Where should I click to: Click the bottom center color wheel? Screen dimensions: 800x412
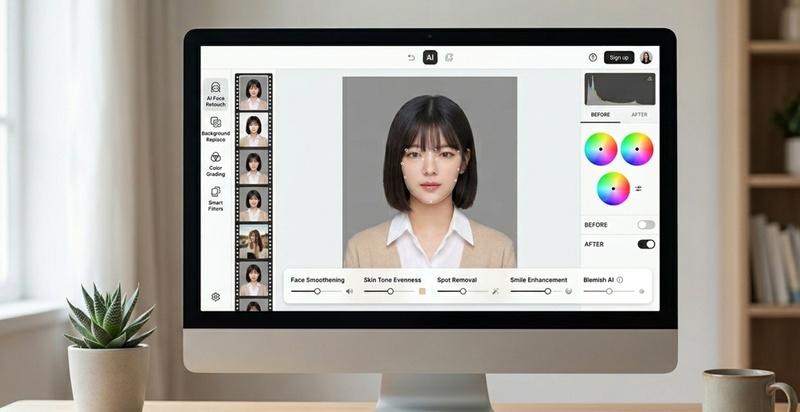tap(613, 188)
